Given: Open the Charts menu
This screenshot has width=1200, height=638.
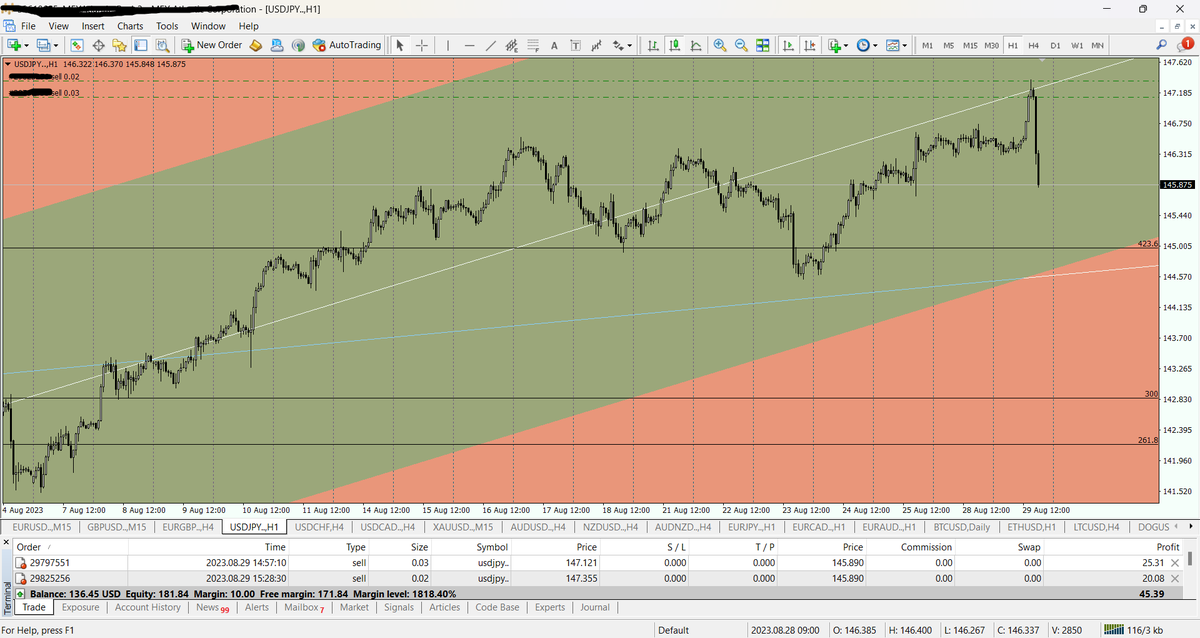Looking at the screenshot, I should click(x=130, y=26).
